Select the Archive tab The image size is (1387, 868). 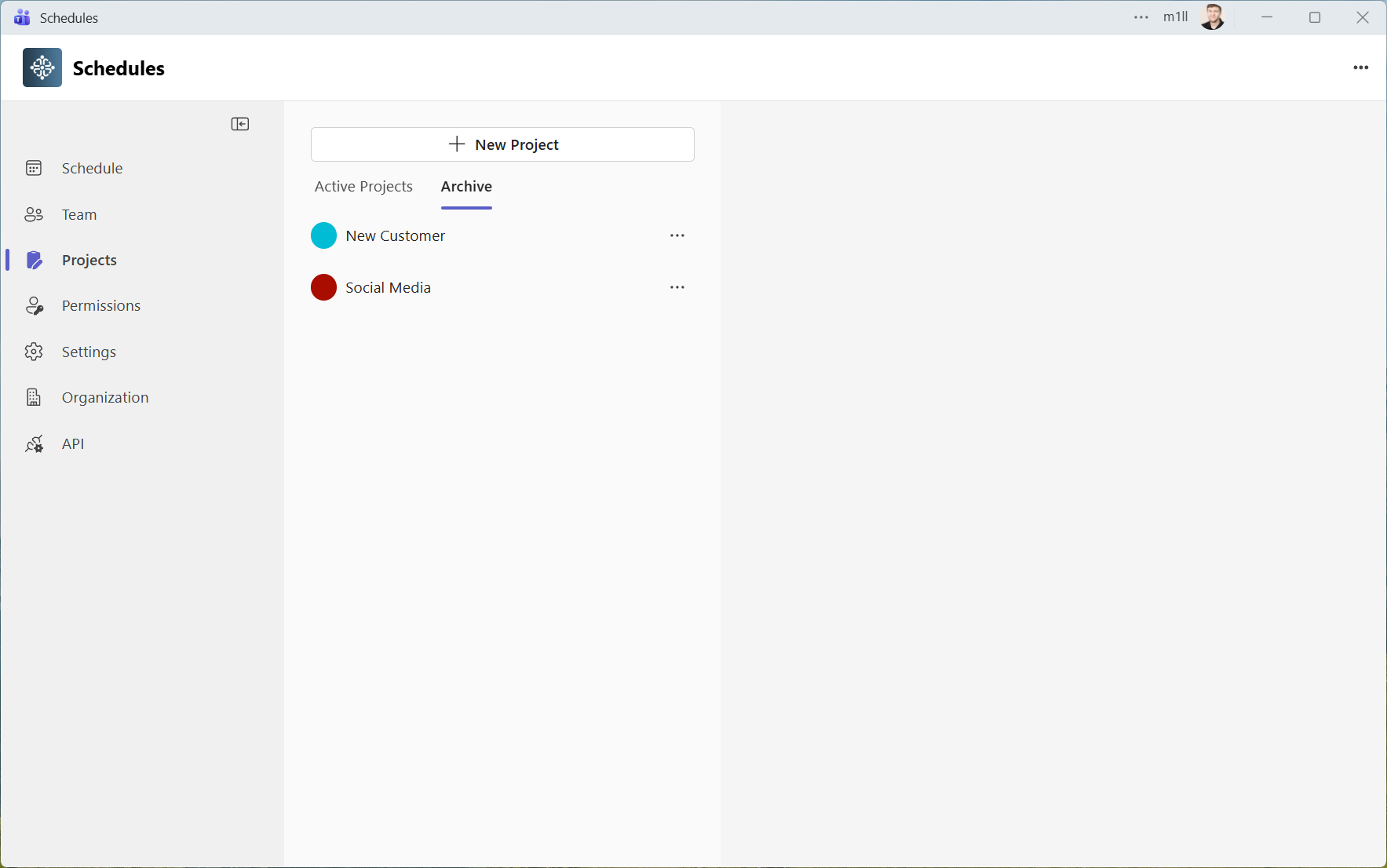(x=466, y=187)
